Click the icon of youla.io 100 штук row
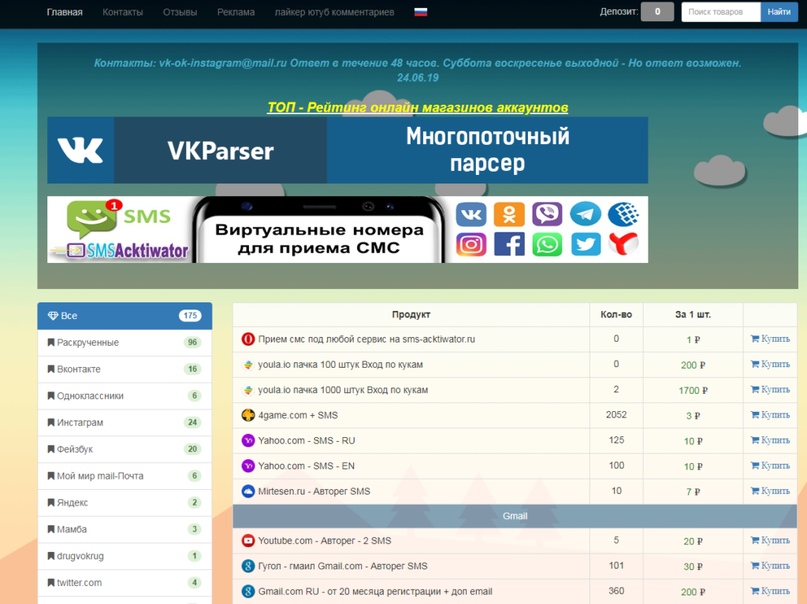 click(248, 365)
